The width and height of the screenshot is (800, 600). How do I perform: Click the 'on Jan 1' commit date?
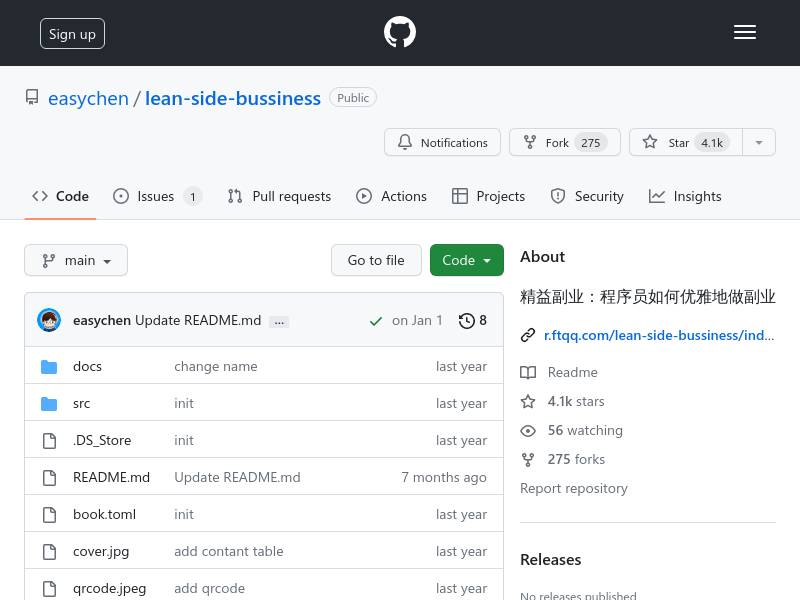417,320
